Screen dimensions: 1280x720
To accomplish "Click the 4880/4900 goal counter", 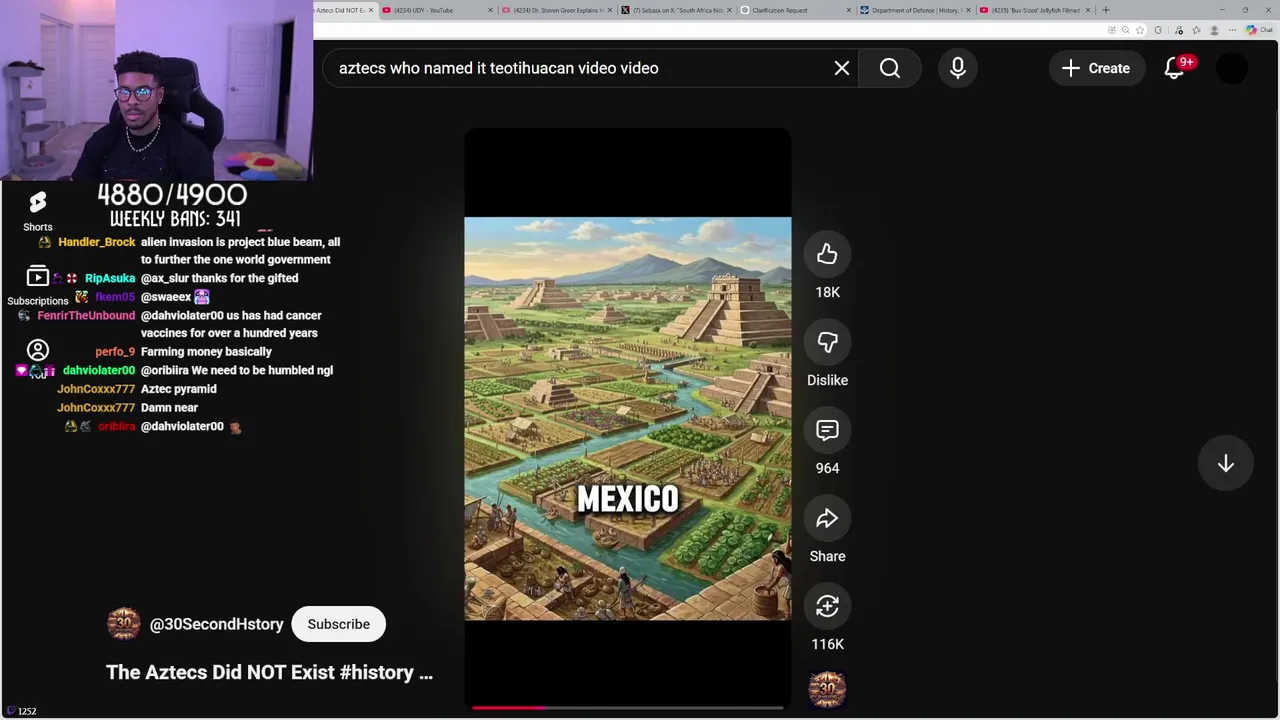I will coord(172,194).
